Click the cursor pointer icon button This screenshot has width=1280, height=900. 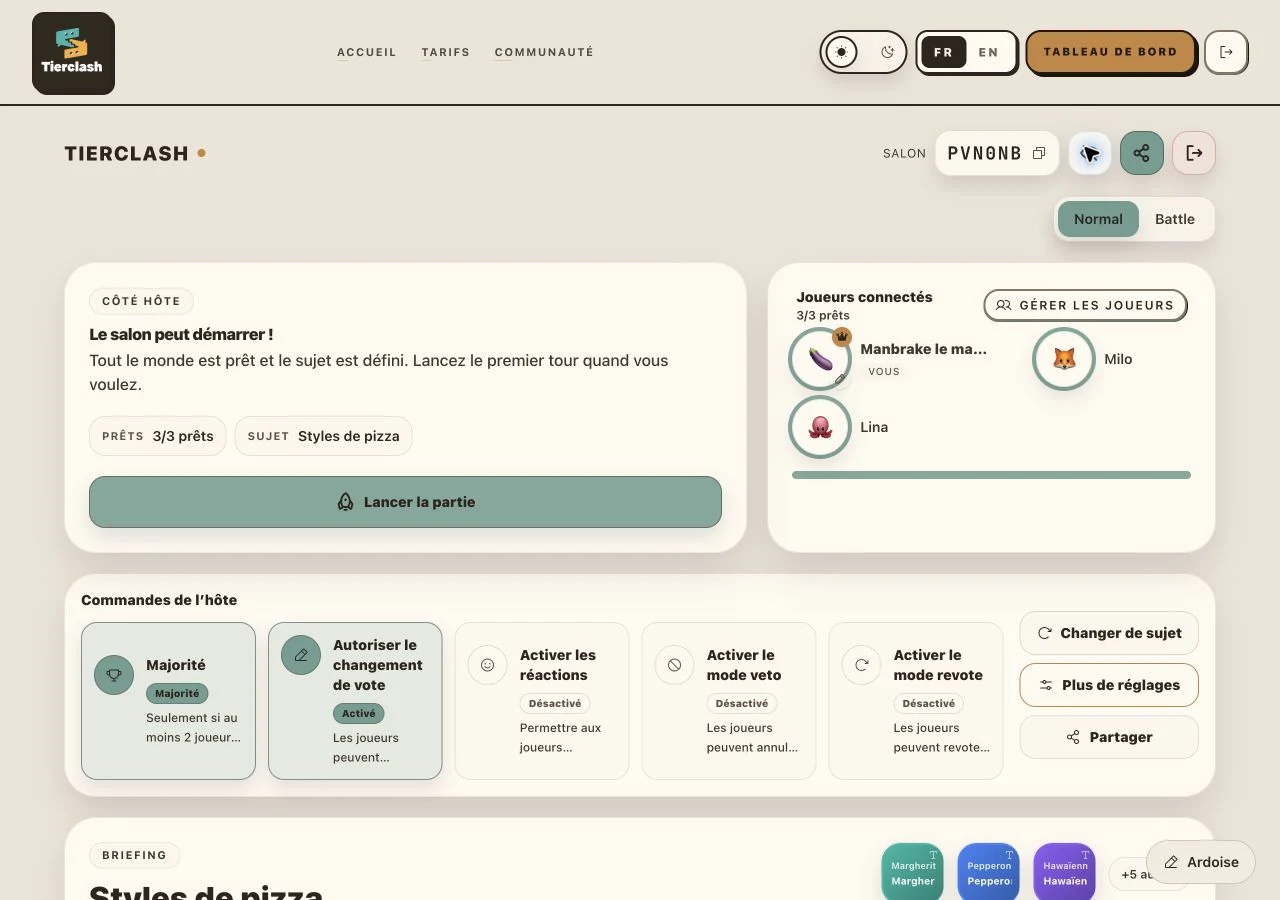point(1090,153)
